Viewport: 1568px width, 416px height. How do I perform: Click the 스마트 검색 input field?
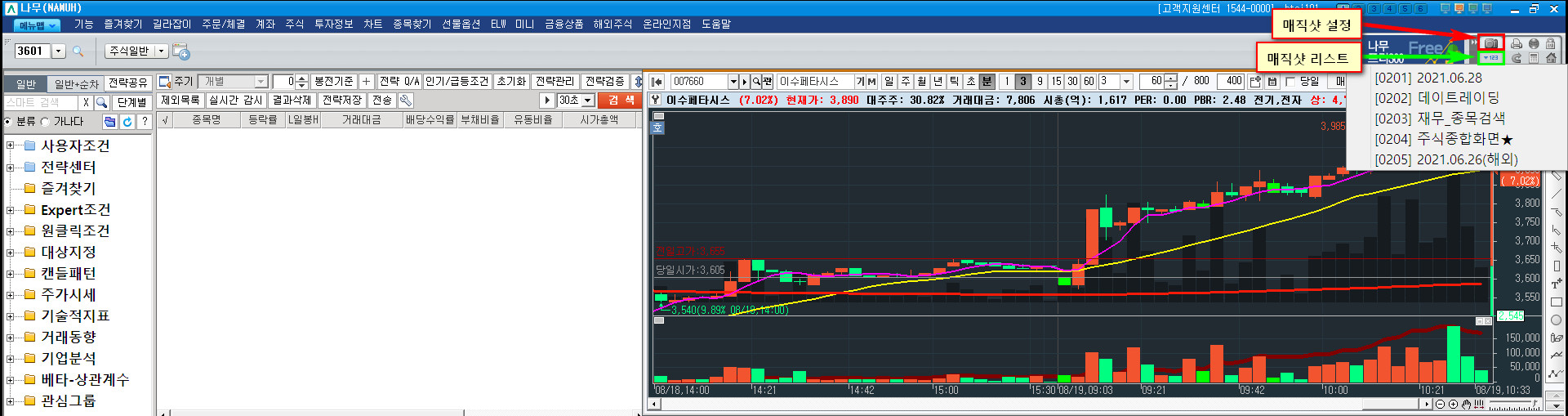tap(41, 102)
